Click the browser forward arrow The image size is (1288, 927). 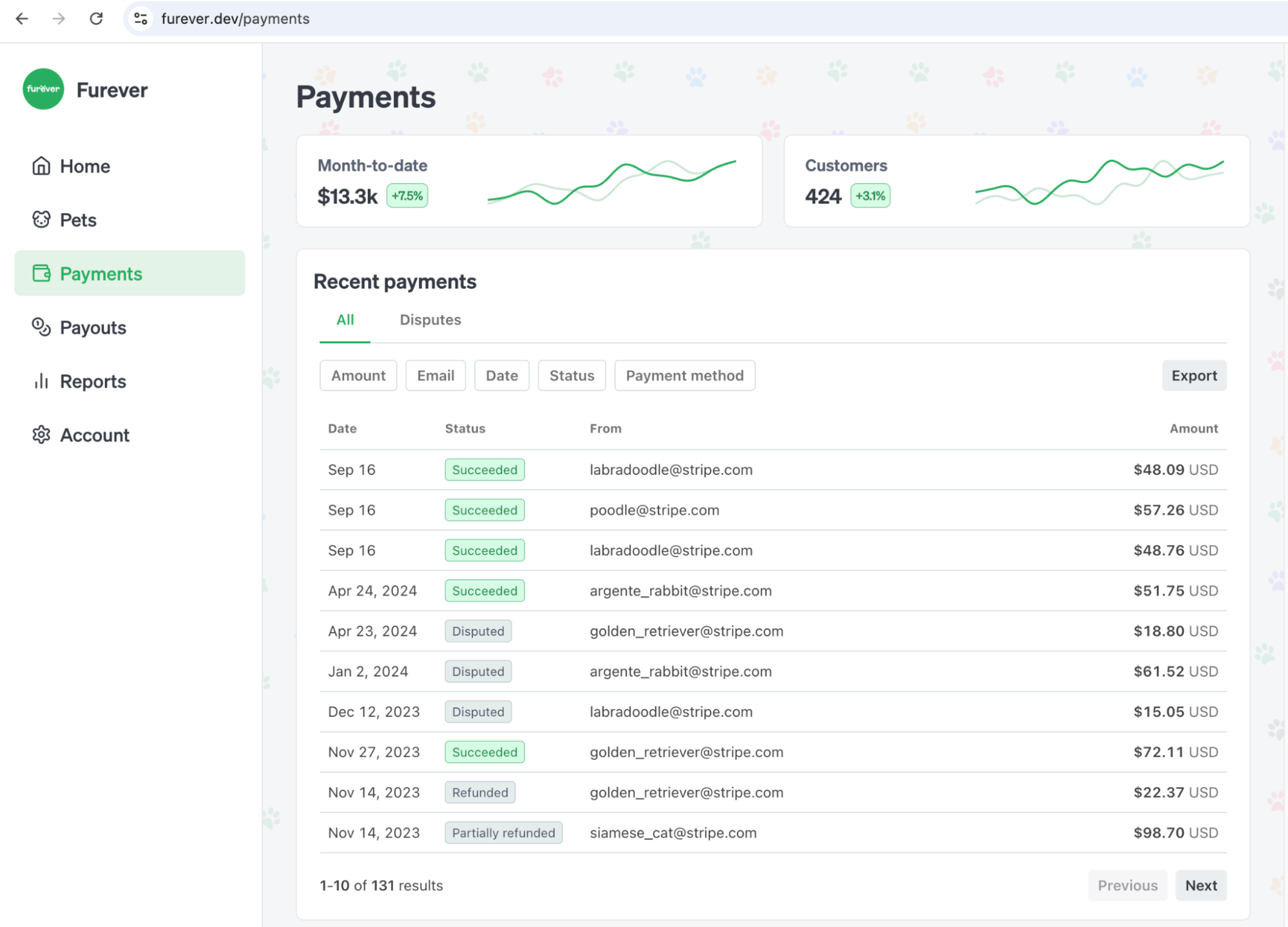[59, 19]
